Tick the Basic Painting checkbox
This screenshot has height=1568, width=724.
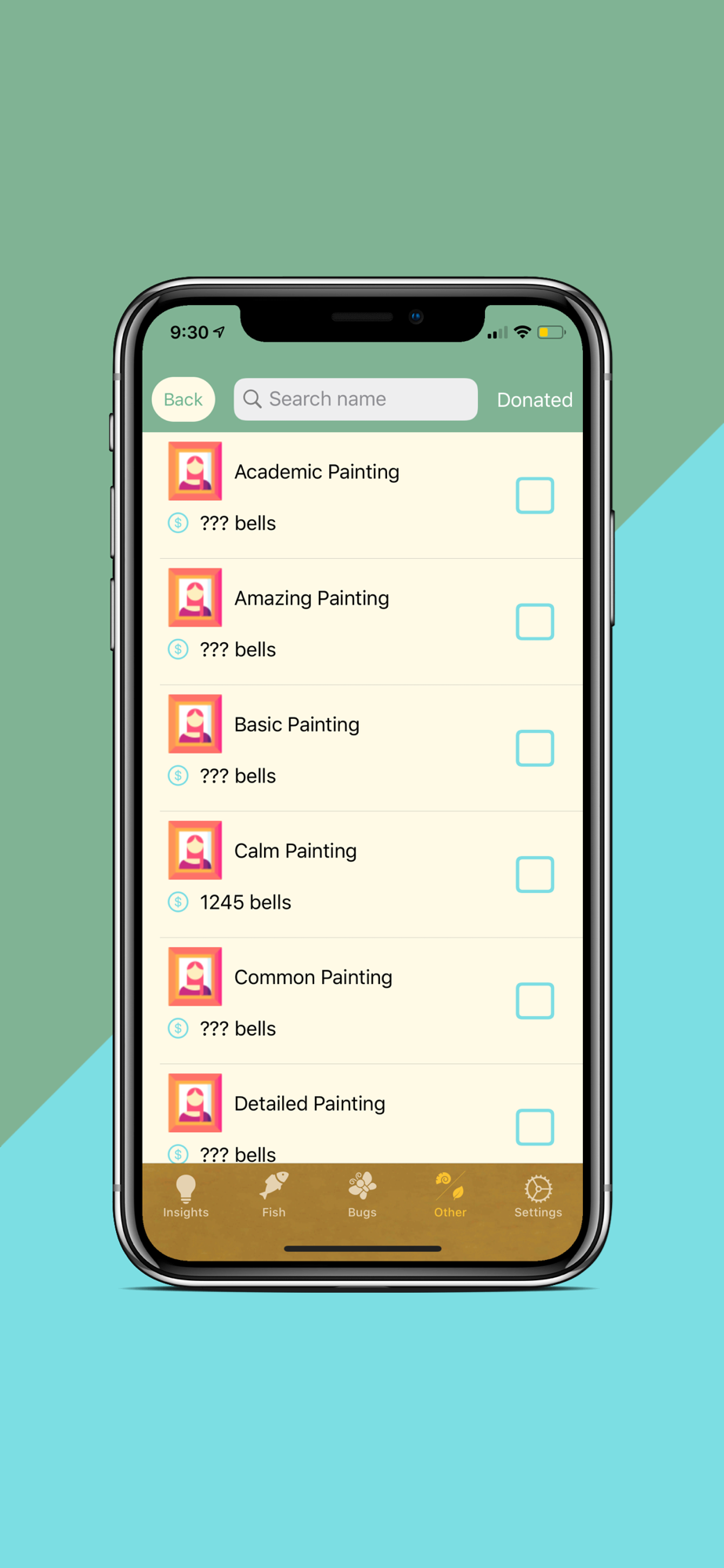[x=535, y=748]
